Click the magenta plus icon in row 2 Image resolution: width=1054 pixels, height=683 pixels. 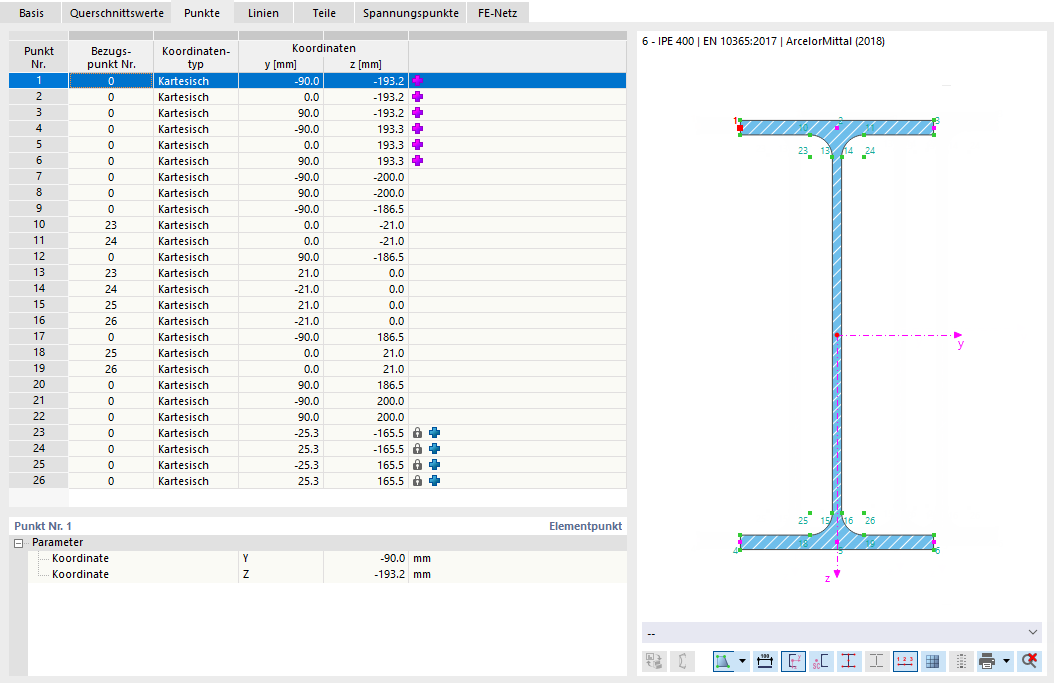(x=417, y=97)
